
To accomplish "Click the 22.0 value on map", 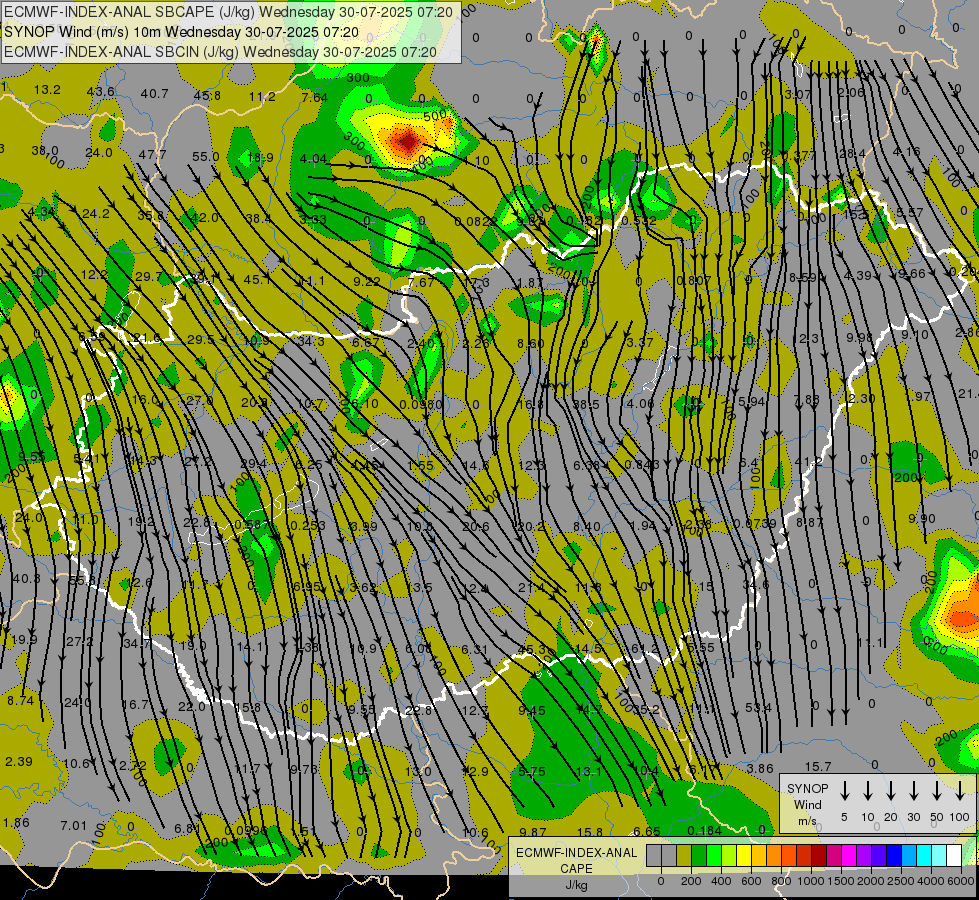I will click(192, 706).
